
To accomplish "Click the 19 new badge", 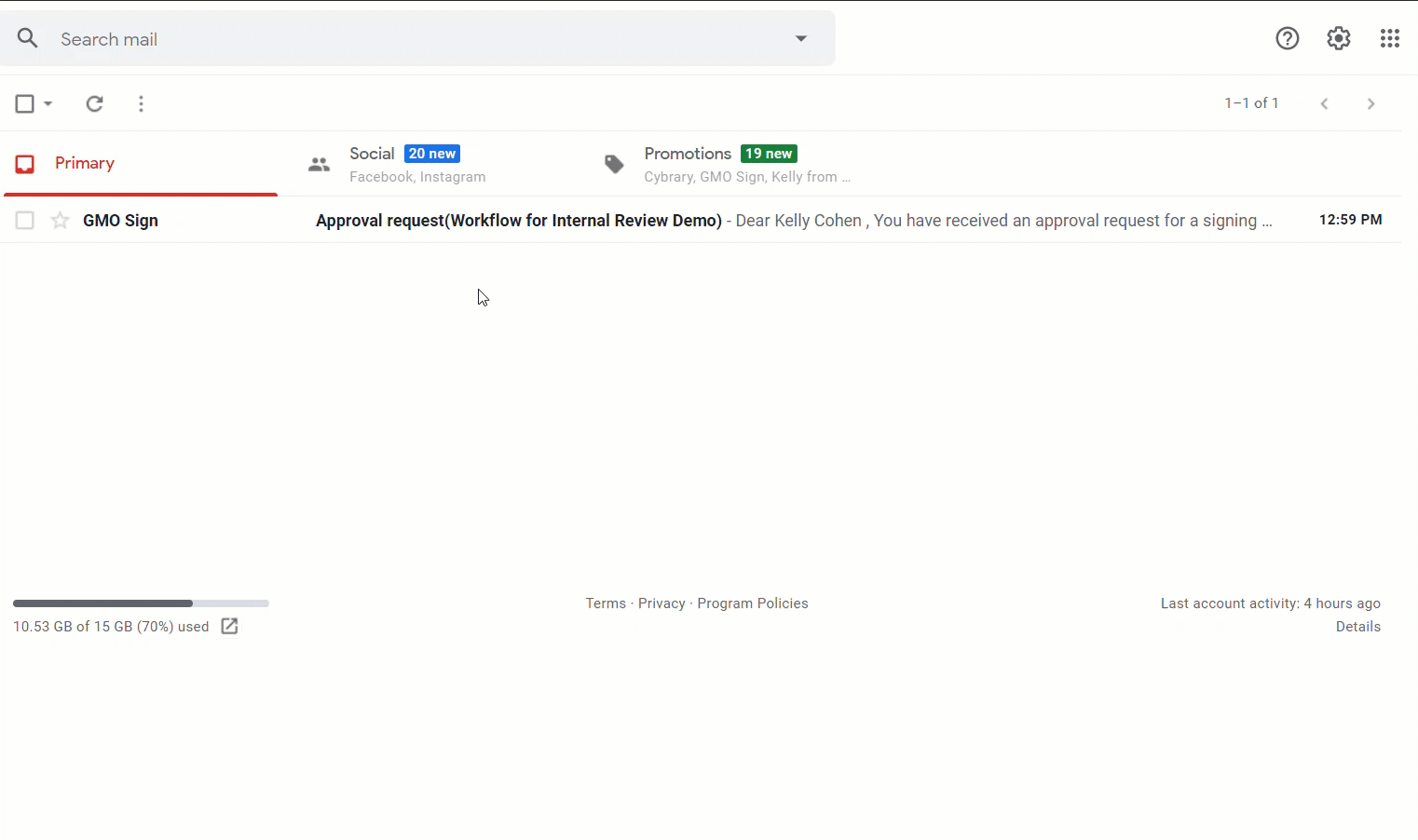I will click(x=769, y=154).
